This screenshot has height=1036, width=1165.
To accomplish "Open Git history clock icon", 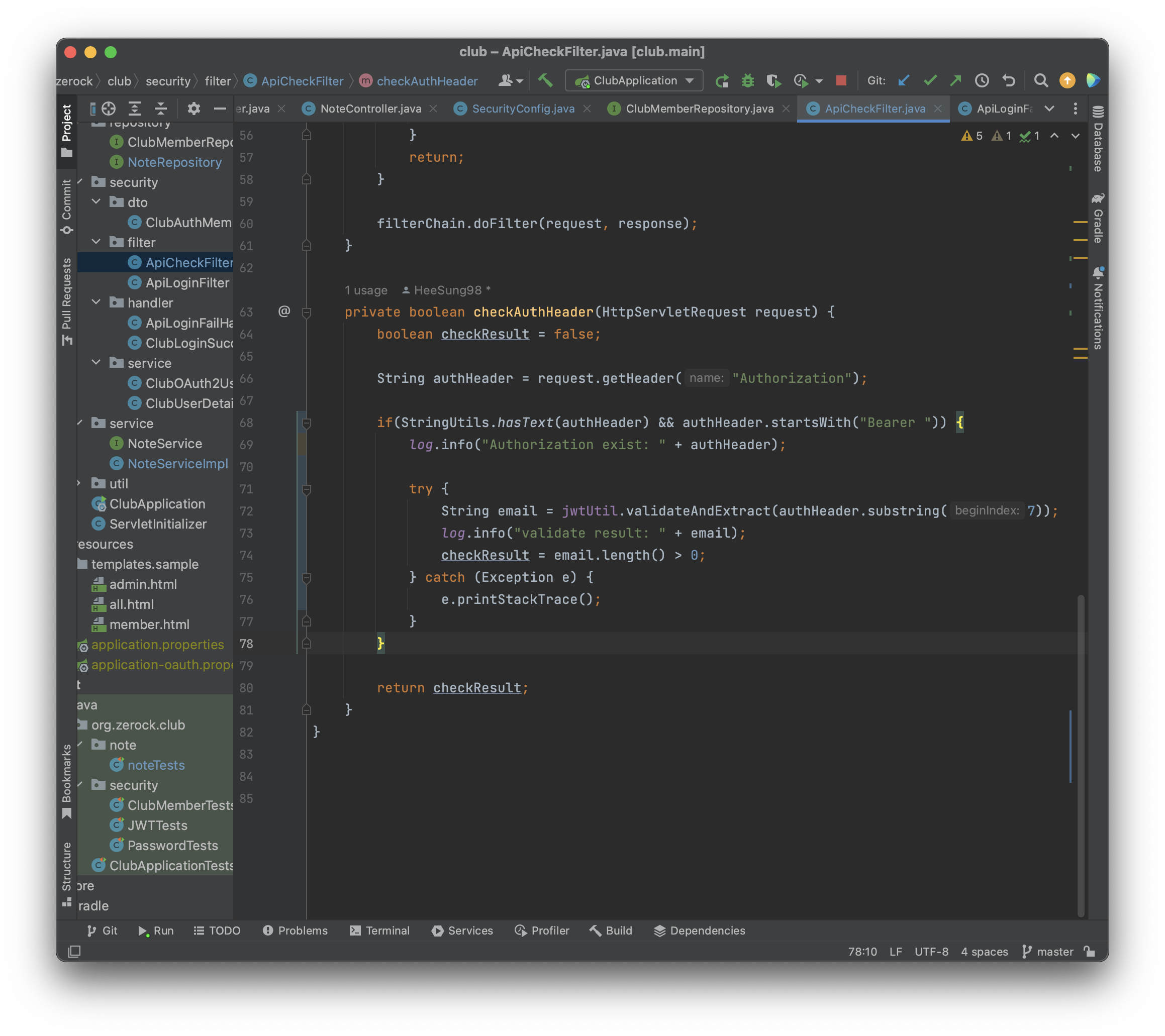I will tap(982, 81).
